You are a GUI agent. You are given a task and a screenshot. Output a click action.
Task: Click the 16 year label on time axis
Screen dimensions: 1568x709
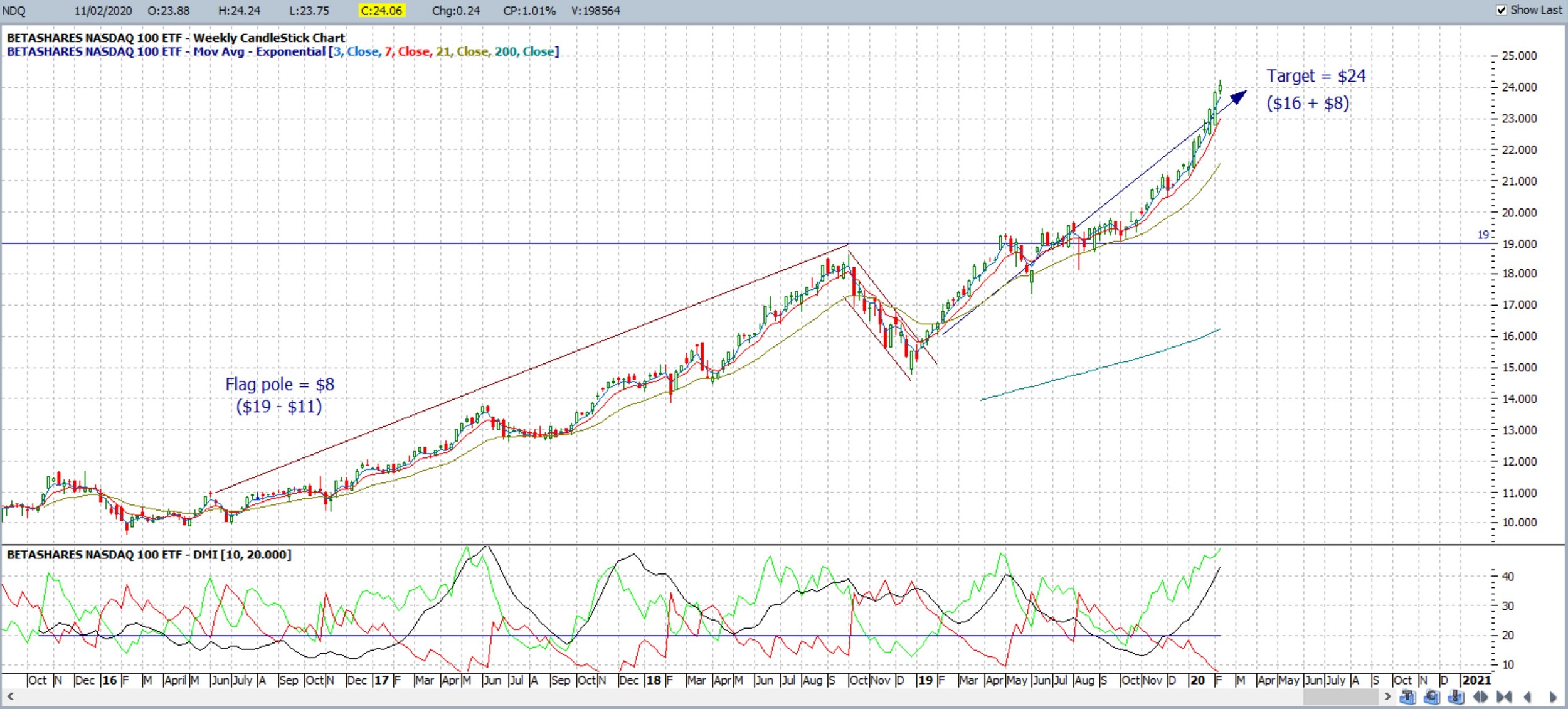tap(110, 680)
